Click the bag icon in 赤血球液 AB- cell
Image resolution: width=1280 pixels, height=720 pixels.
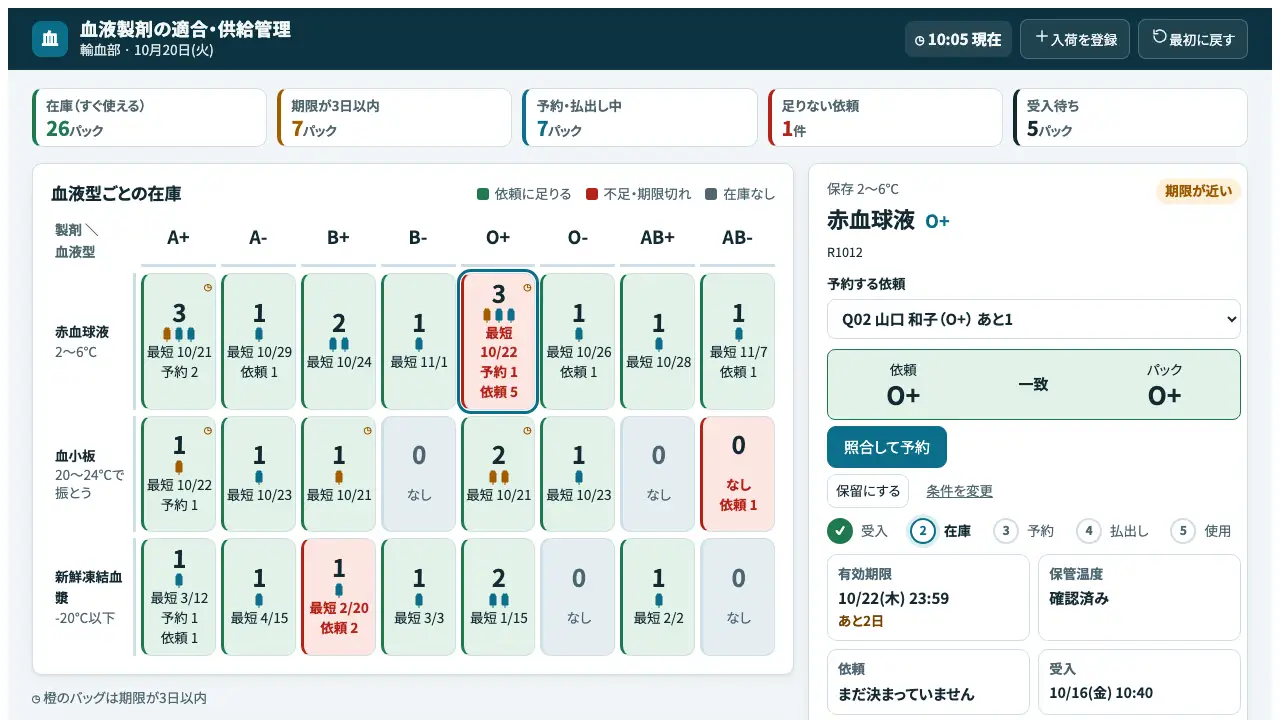coord(739,334)
